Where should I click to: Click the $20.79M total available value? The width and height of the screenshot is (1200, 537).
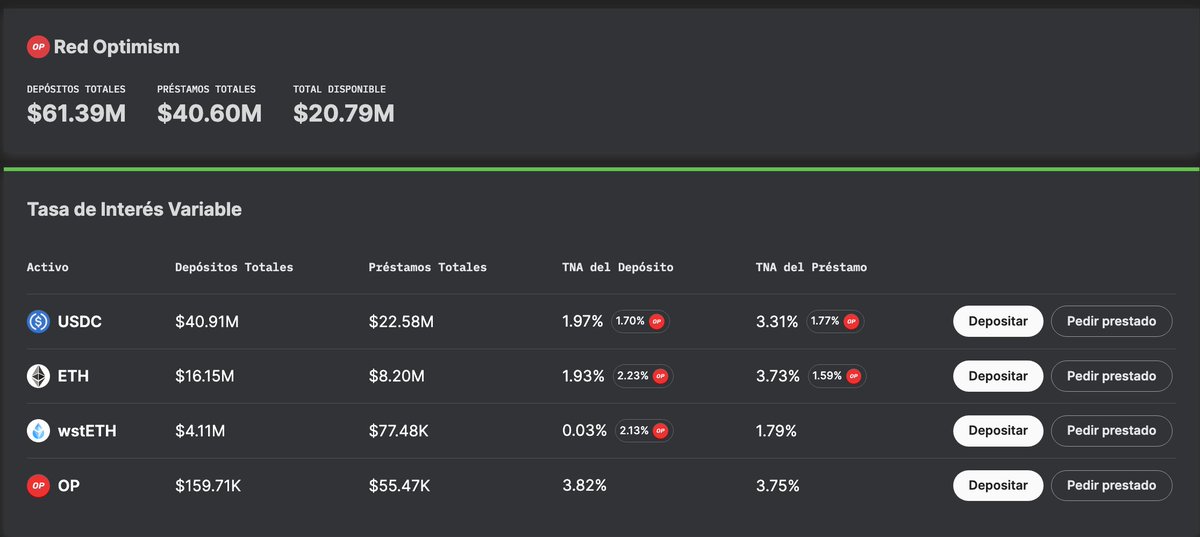[x=343, y=113]
